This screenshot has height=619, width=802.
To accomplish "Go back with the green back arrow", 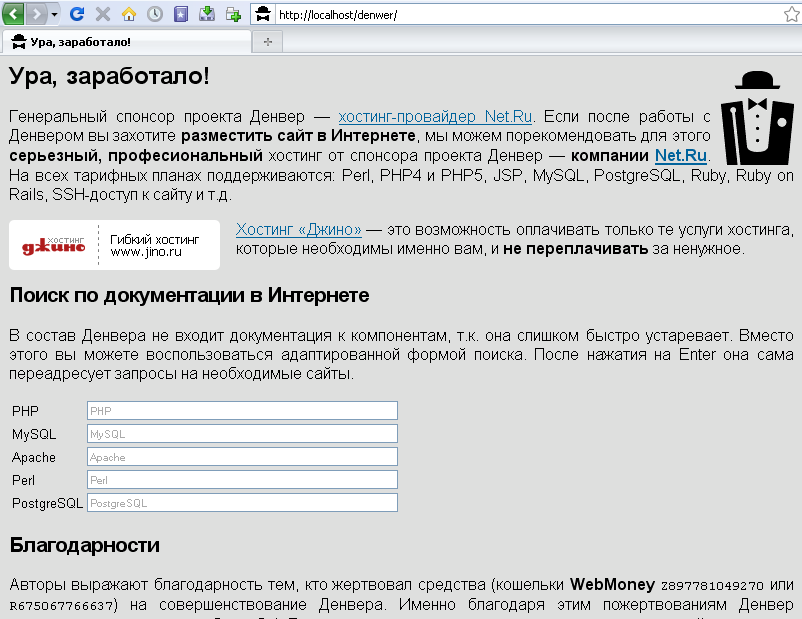I will 13,14.
